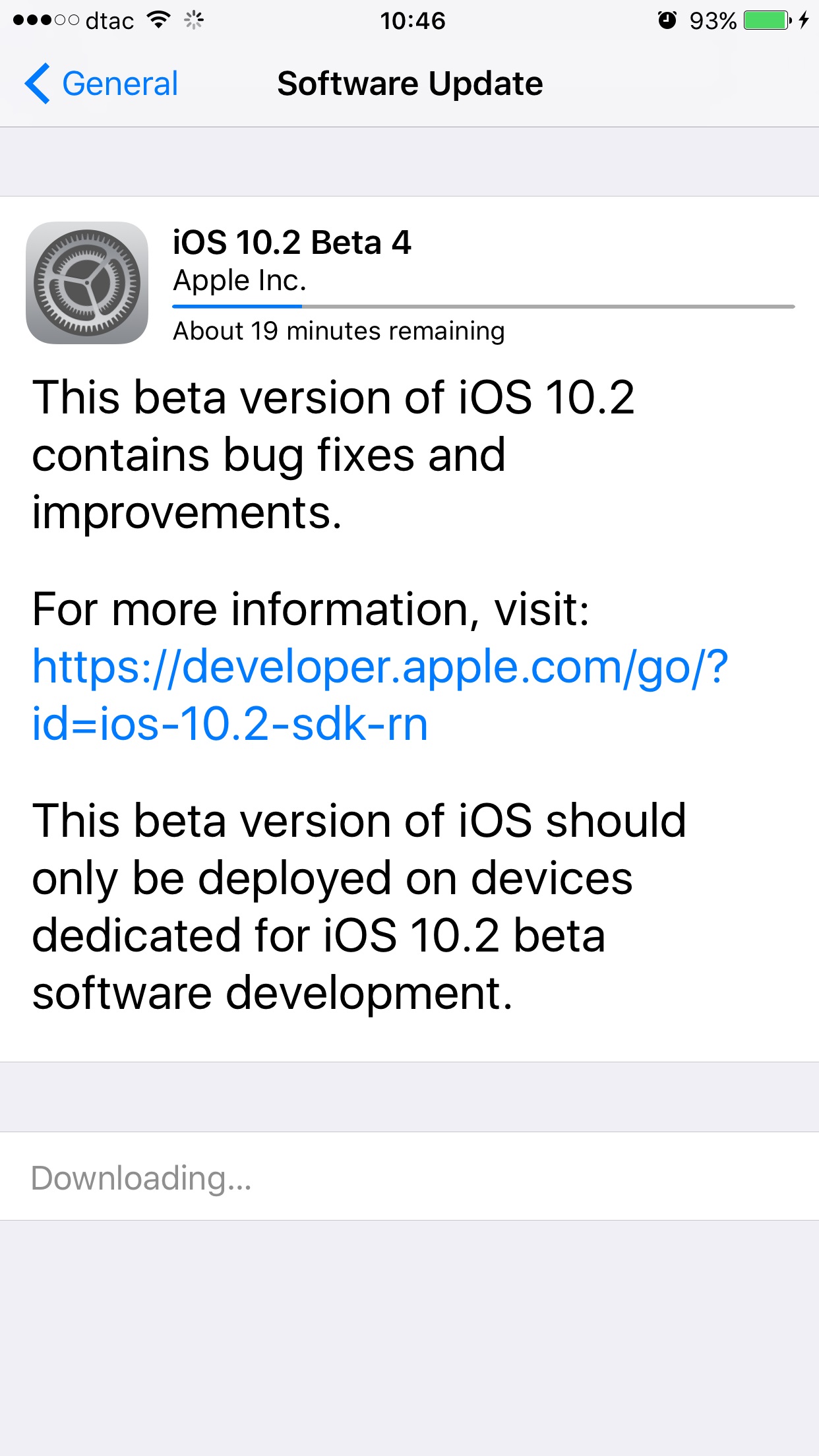Tap the iOS 10.2 Beta 4 heading

click(291, 242)
